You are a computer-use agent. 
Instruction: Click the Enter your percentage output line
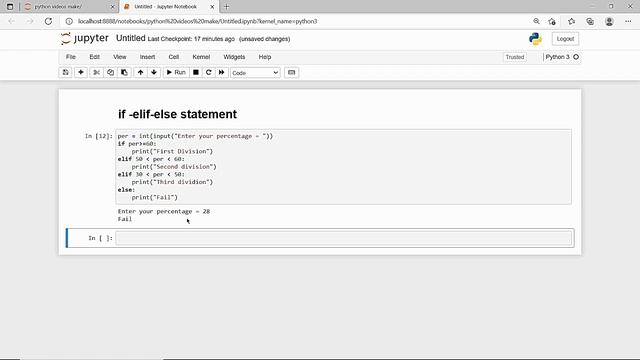coord(164,211)
